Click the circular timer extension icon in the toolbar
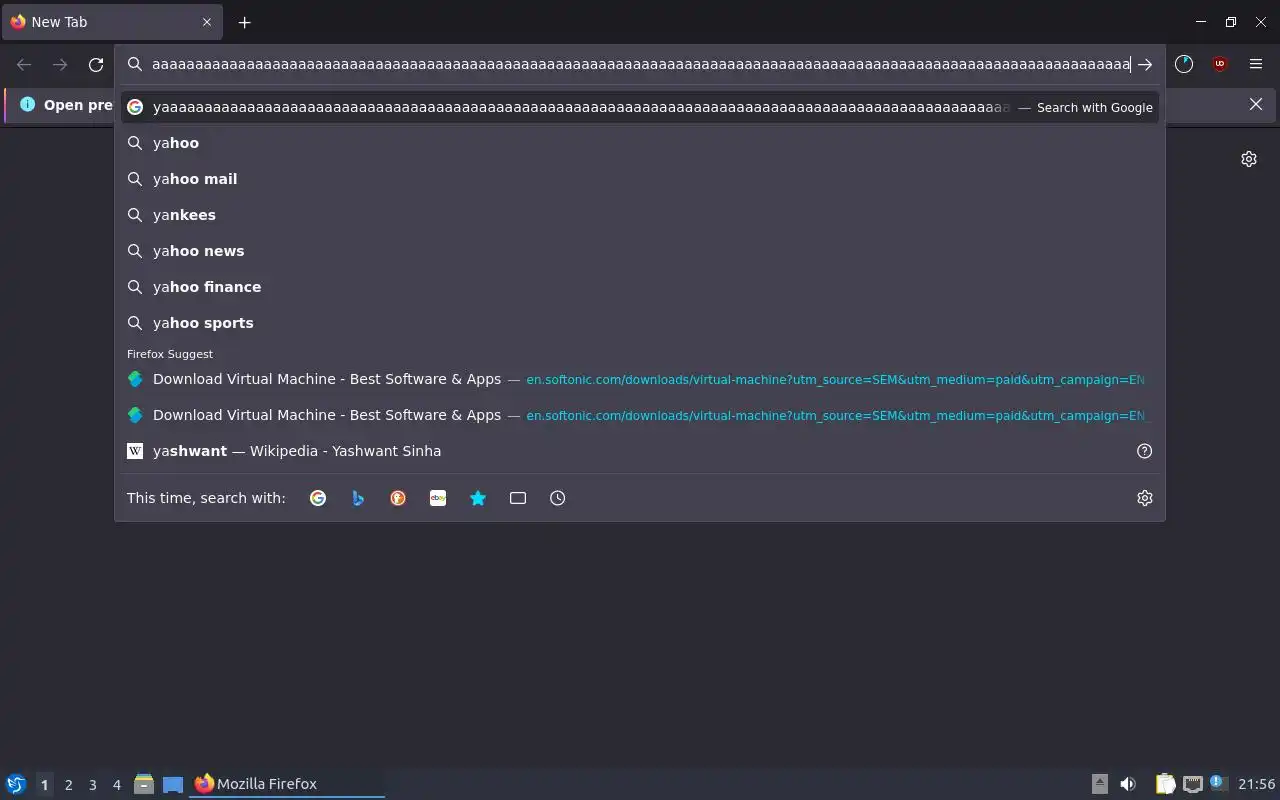This screenshot has height=800, width=1280. (x=1184, y=64)
